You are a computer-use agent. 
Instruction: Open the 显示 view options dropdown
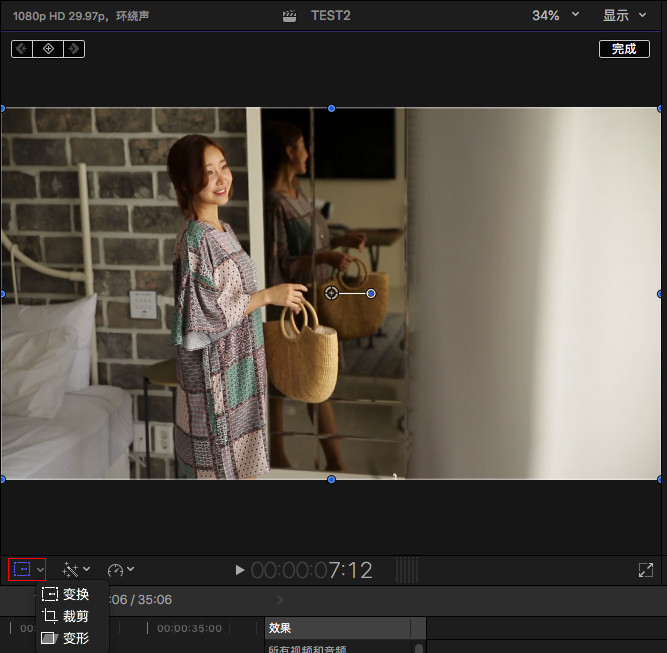pyautogui.click(x=624, y=15)
